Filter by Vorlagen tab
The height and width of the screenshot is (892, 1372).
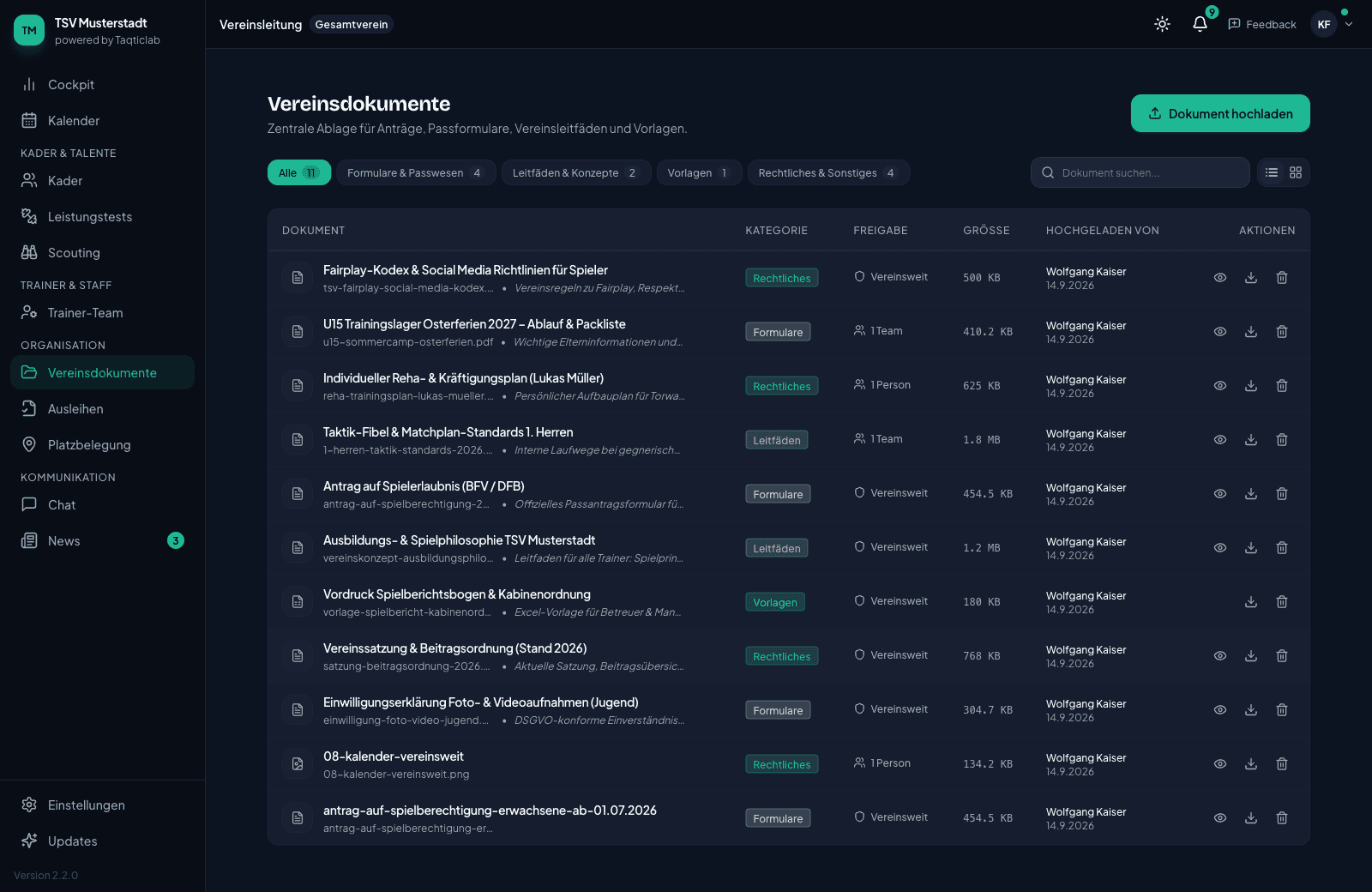pos(699,172)
